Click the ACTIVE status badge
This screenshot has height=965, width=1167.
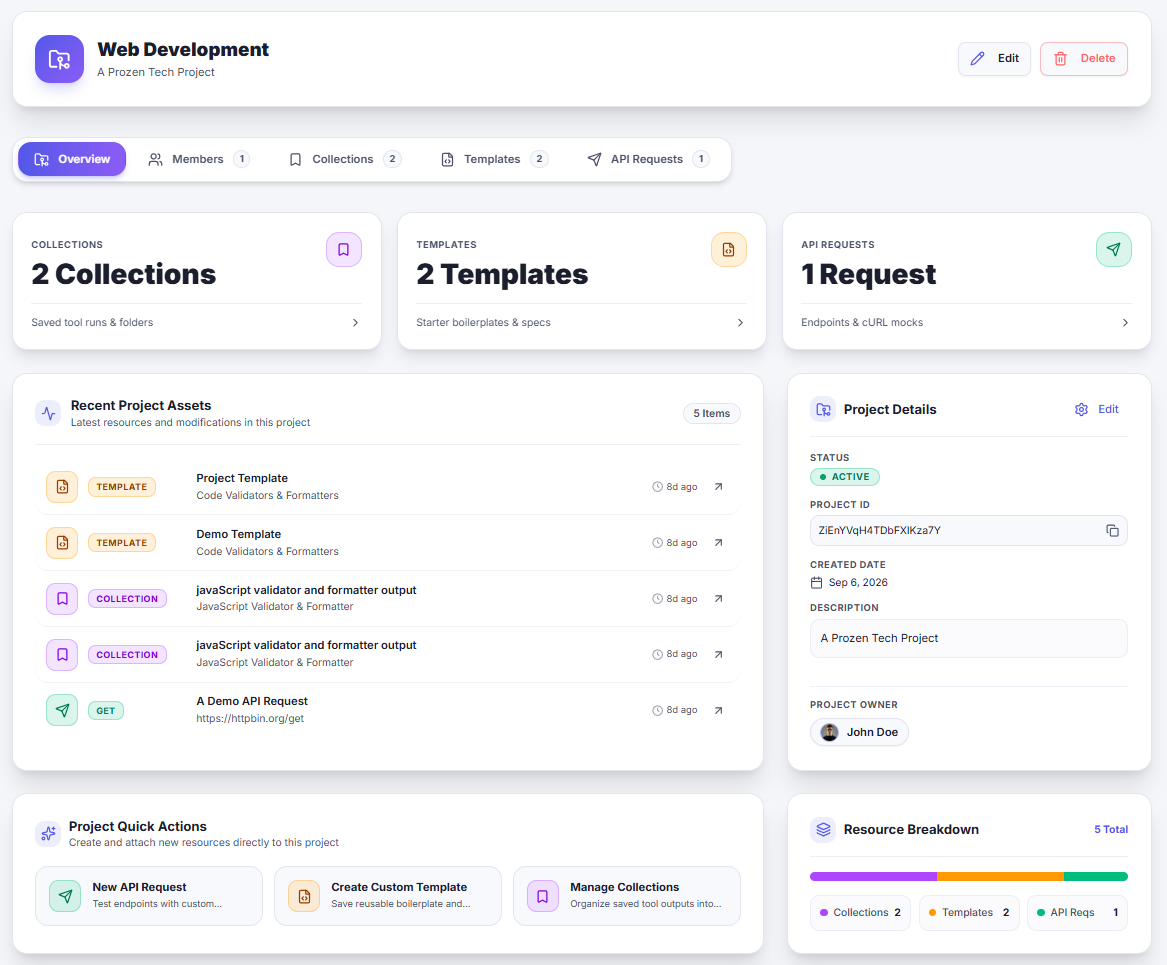(x=845, y=477)
